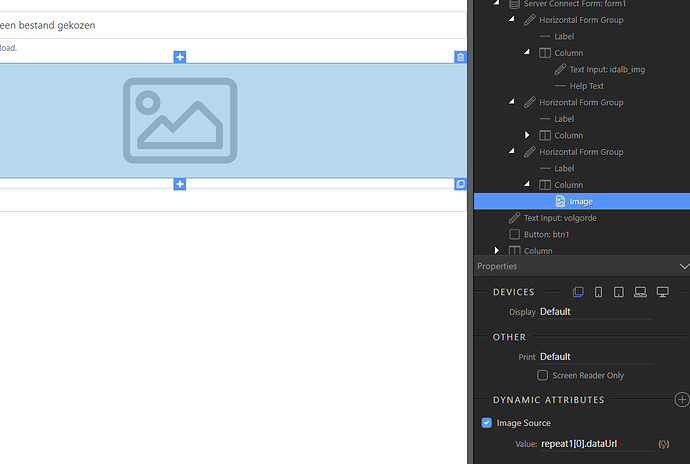Screen dimensions: 690x464
Task: Collapse Horizontal Form Group above Text Input: idalb_img
Action: [x=512, y=19]
